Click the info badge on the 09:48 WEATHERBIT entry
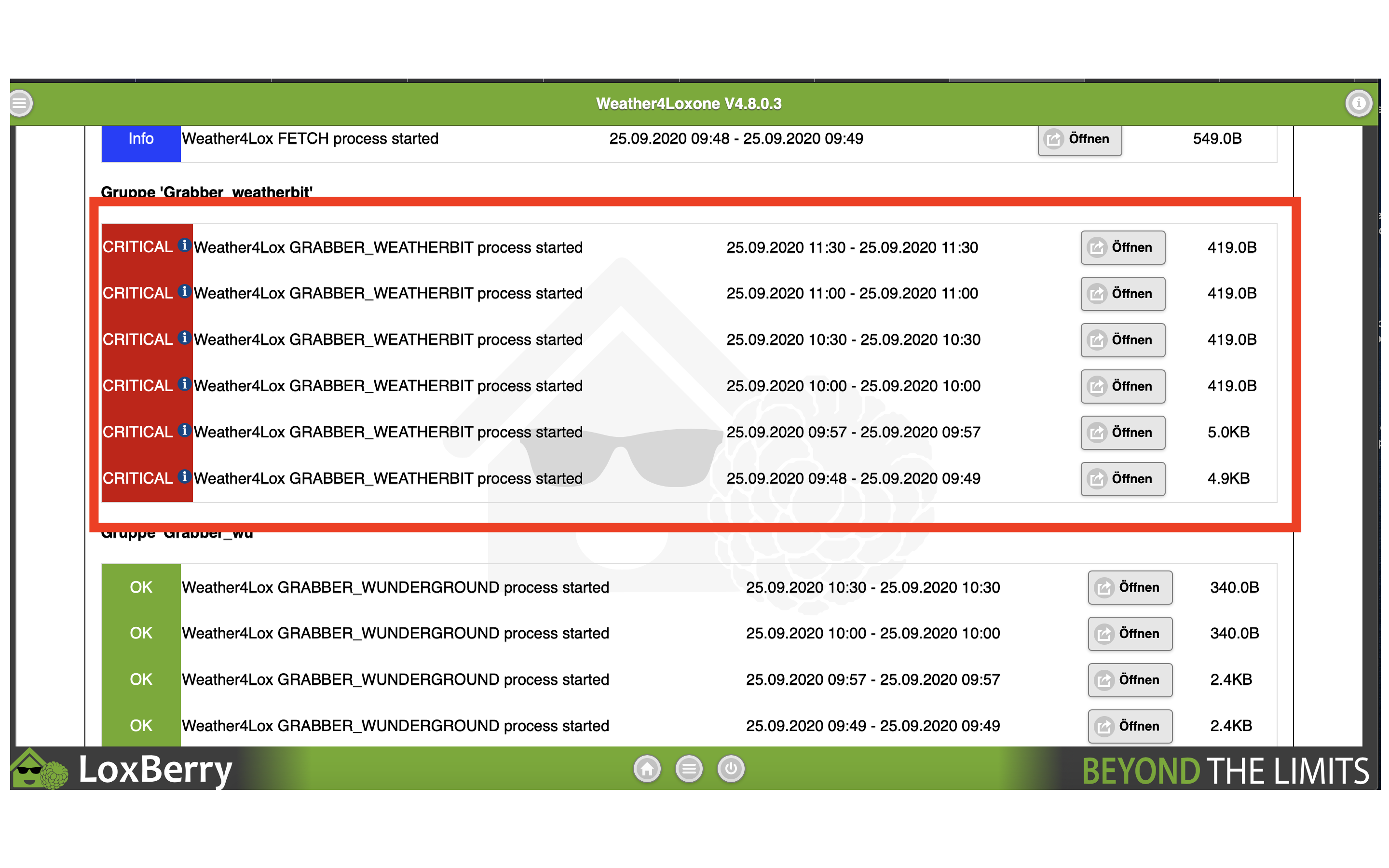The image size is (1389, 868). click(184, 476)
